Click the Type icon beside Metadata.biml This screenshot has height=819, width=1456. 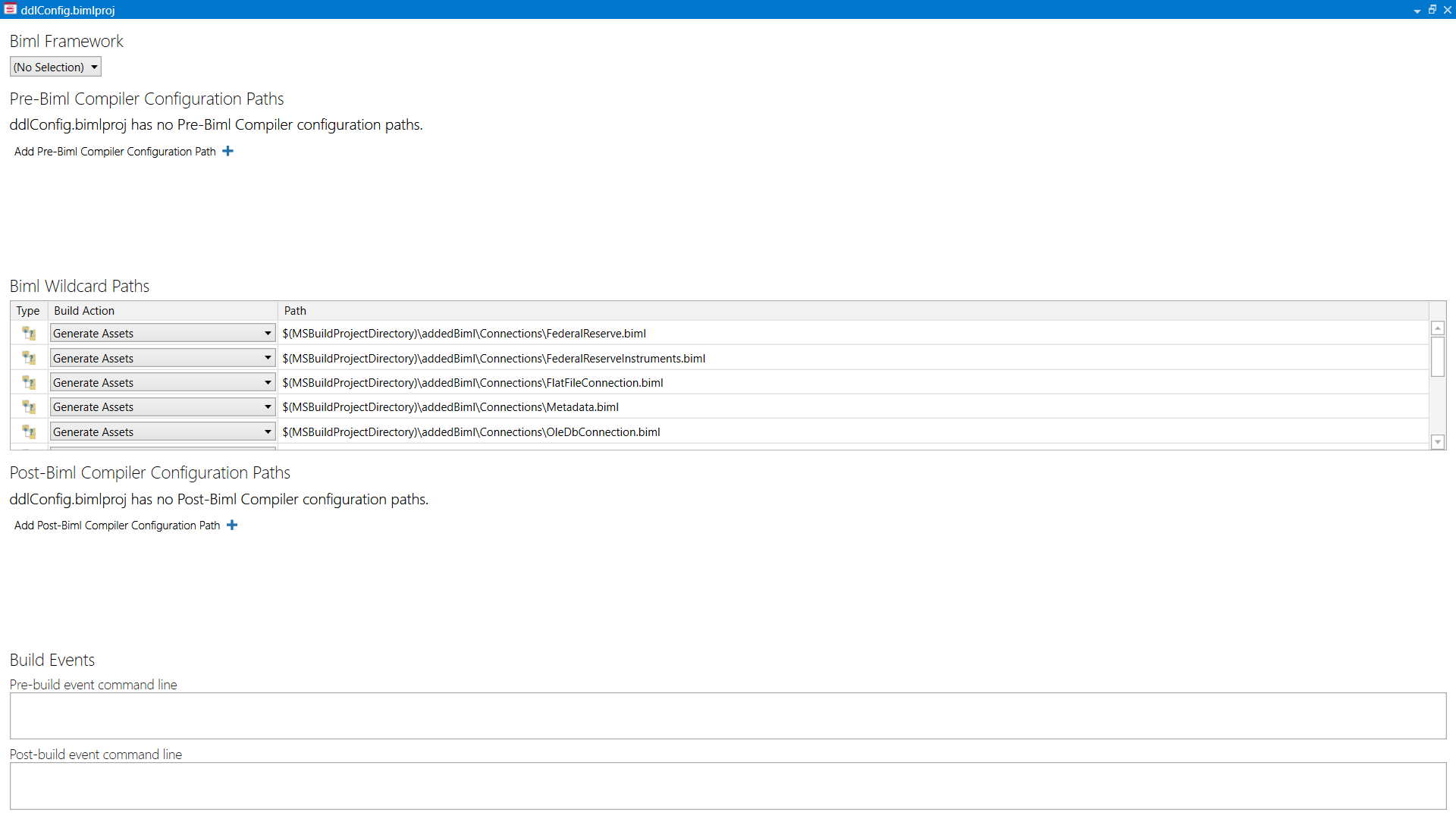pyautogui.click(x=29, y=406)
